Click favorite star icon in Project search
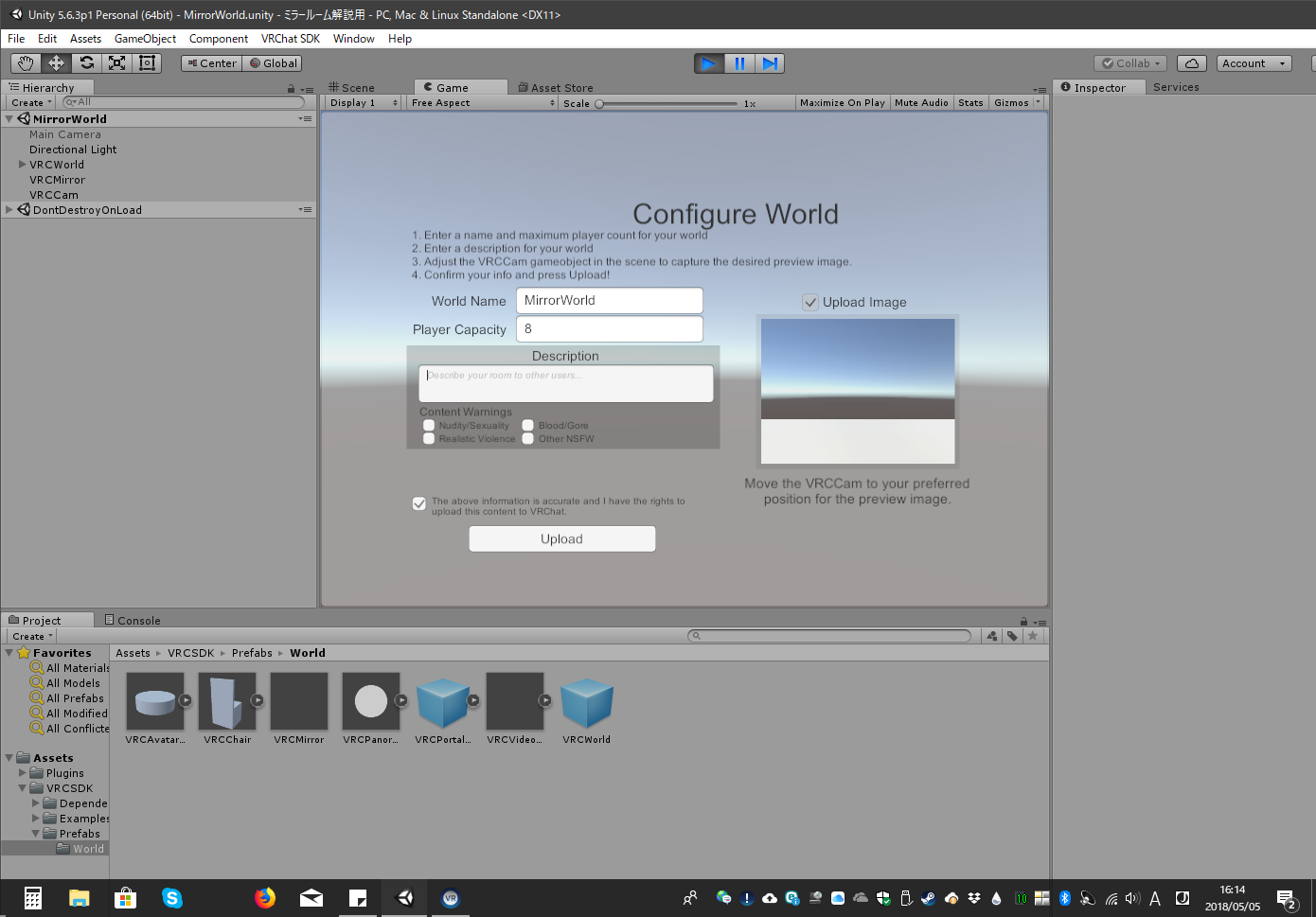The width and height of the screenshot is (1316, 917). coord(1033,636)
